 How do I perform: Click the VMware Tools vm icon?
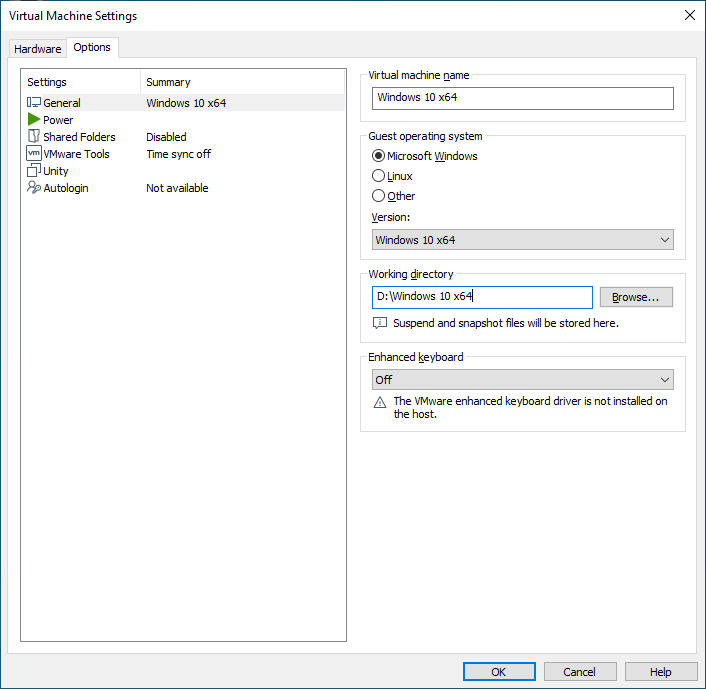(34, 154)
